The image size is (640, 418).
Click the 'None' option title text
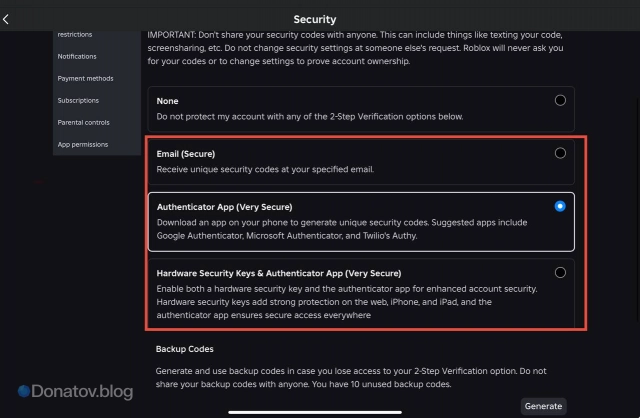point(167,102)
